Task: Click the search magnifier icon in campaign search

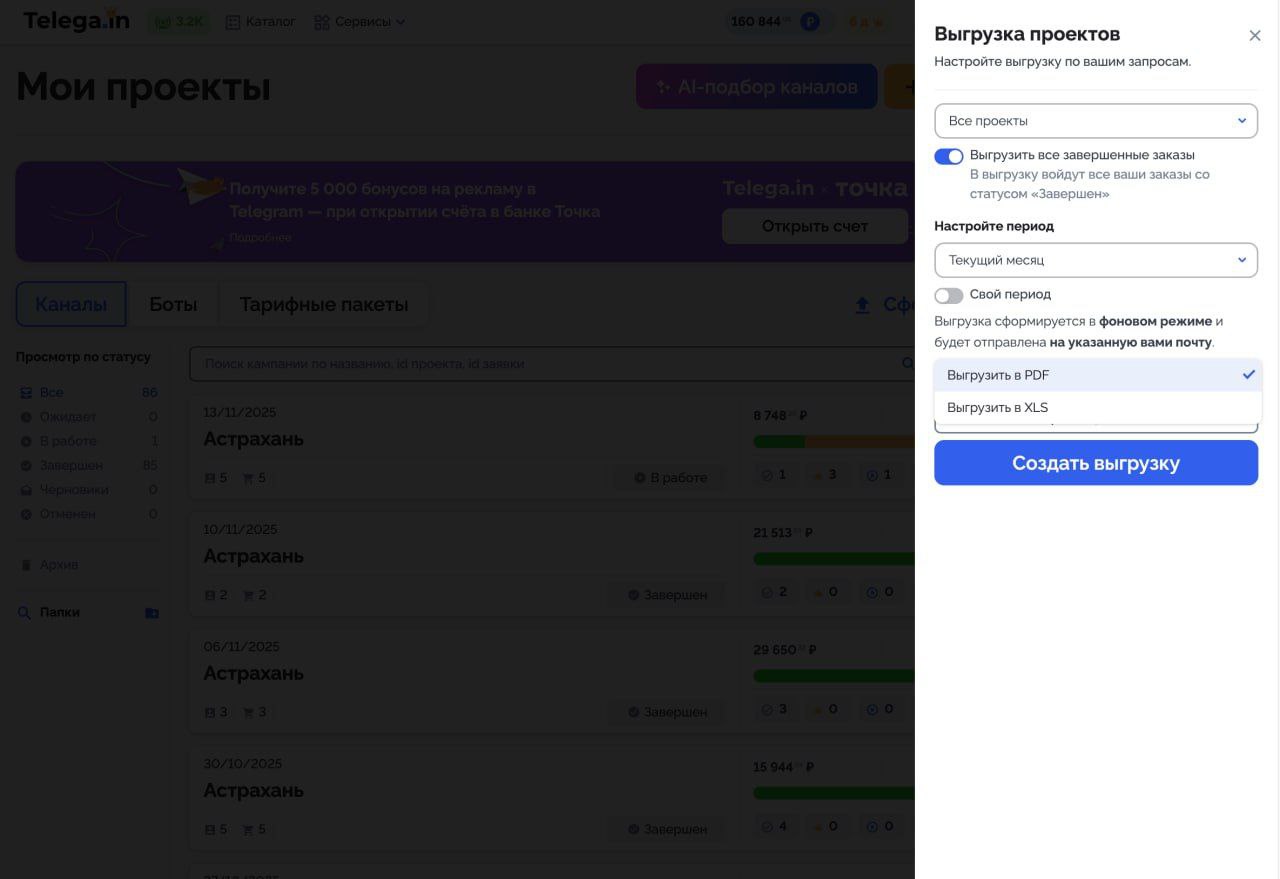Action: click(x=907, y=364)
